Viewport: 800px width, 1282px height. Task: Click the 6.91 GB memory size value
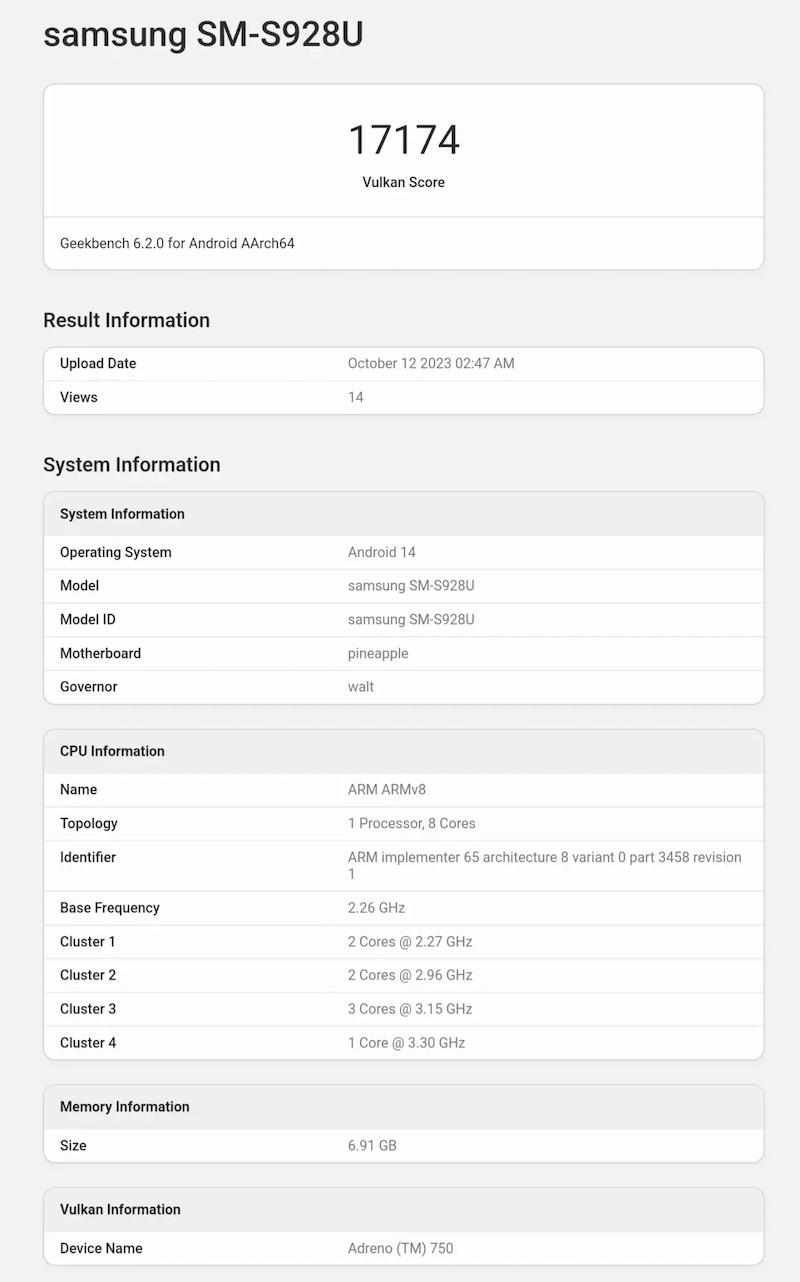coord(372,1145)
